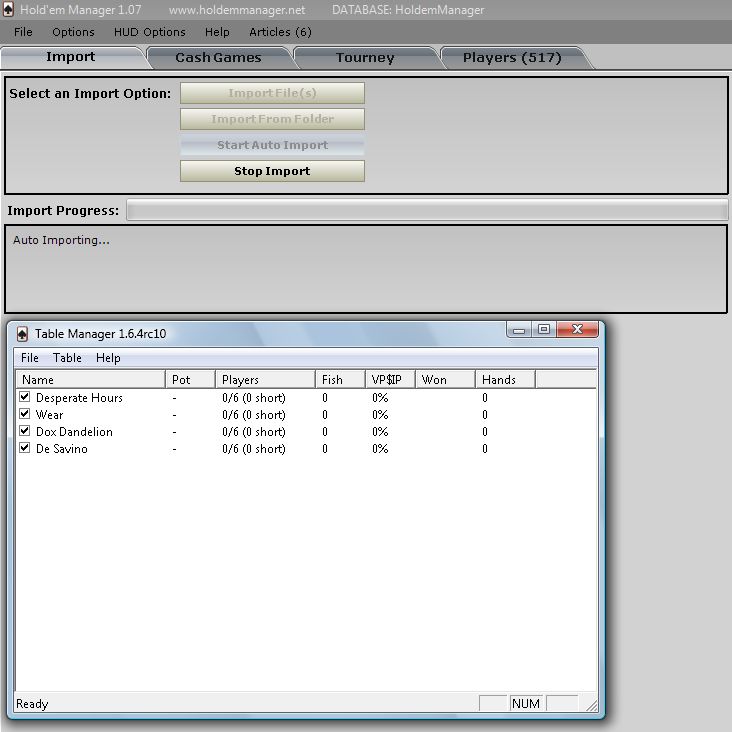Click the www.holdemmanager.net title text
Image resolution: width=732 pixels, height=732 pixels.
(237, 10)
